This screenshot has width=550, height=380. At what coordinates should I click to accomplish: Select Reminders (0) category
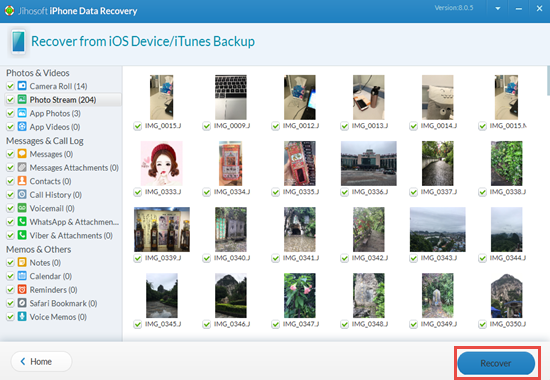click(x=53, y=290)
